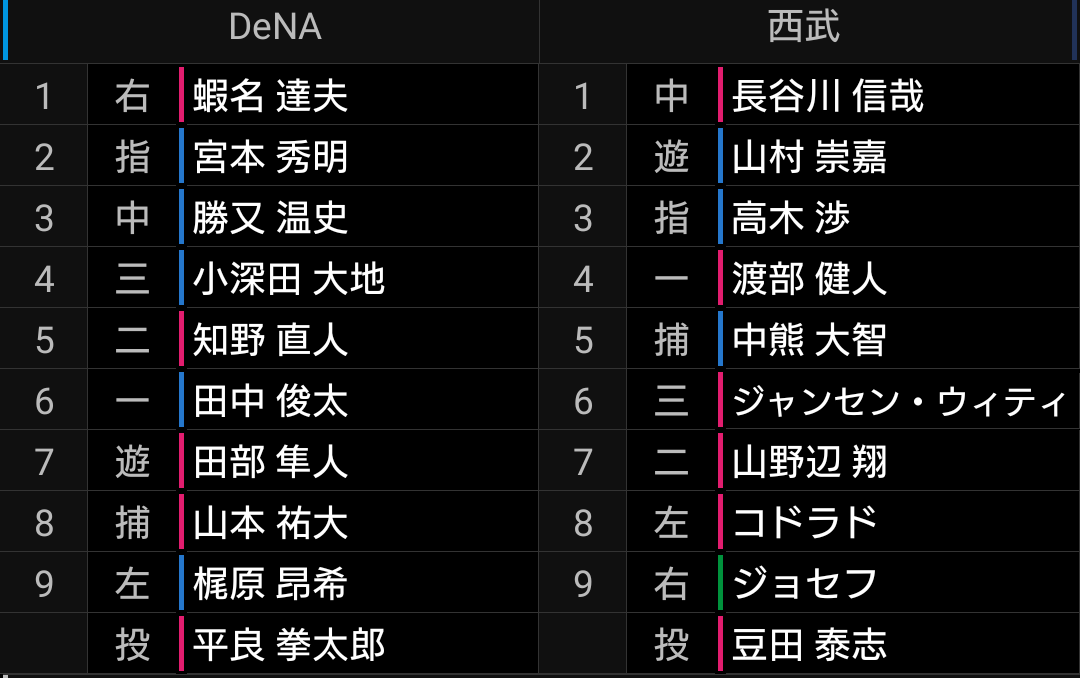Image resolution: width=1080 pixels, height=678 pixels.
Task: Open 小深田 大地 player entry
Action: (289, 279)
